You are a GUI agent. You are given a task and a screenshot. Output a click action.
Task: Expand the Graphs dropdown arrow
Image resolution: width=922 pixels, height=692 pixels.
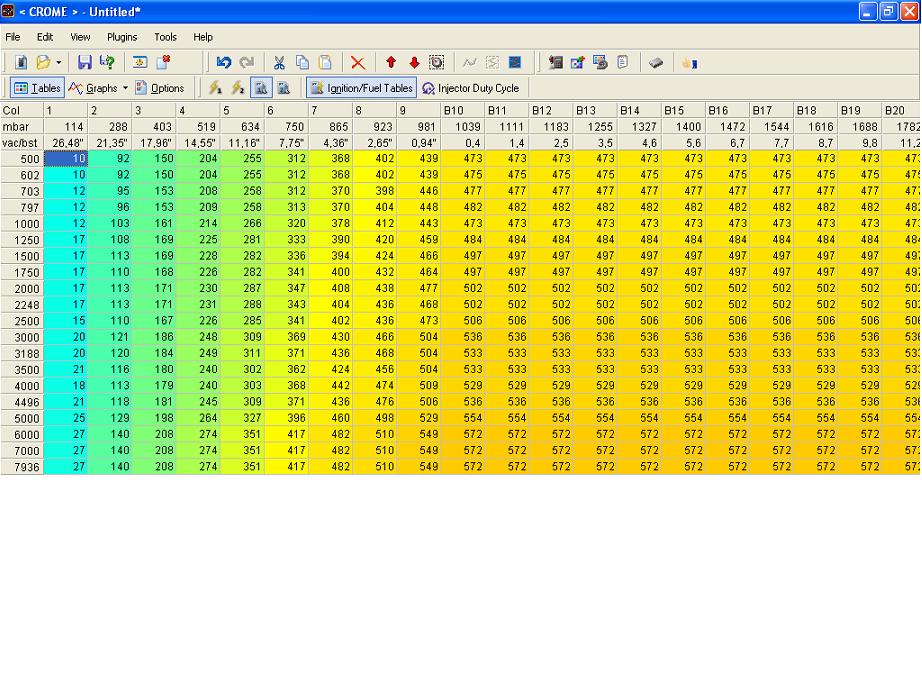[125, 88]
